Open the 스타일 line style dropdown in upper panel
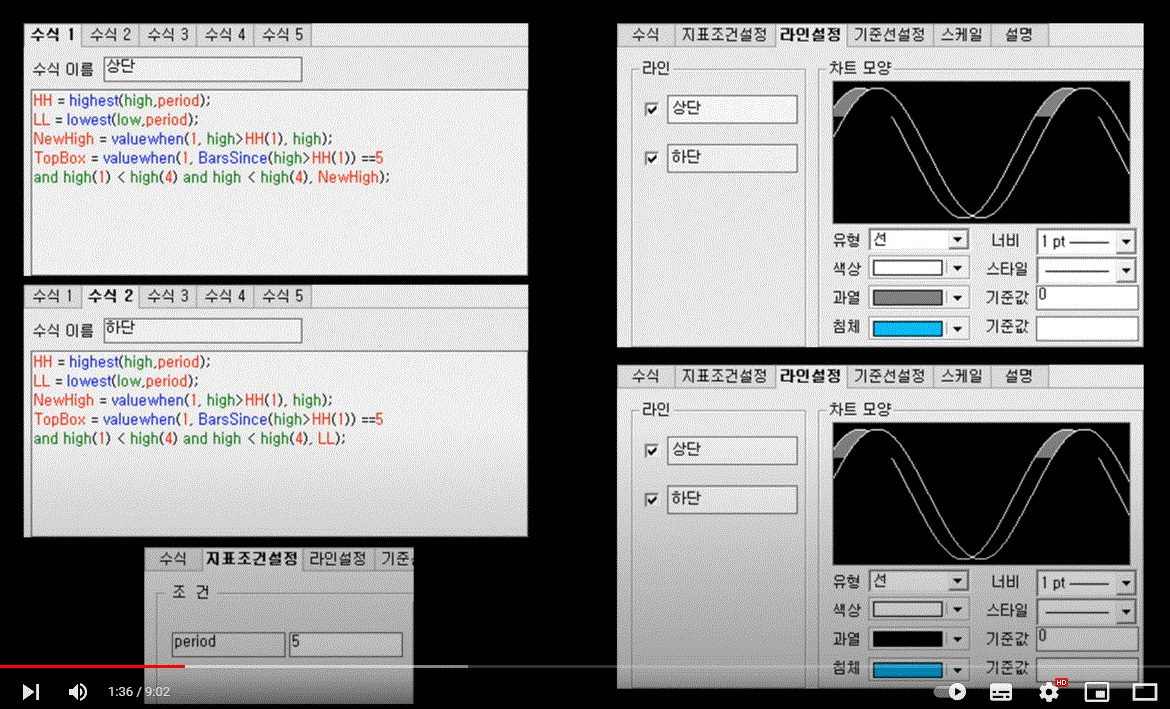This screenshot has width=1170, height=709. point(1126,270)
